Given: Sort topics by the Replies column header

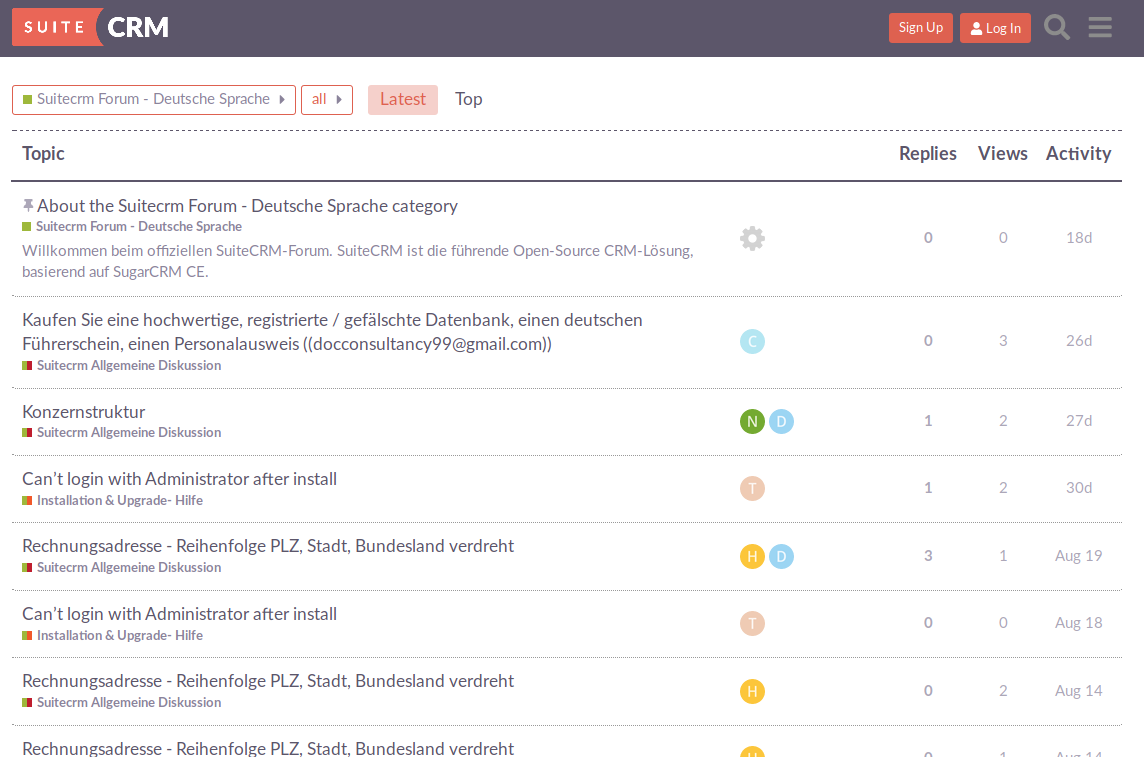Looking at the screenshot, I should pos(927,153).
